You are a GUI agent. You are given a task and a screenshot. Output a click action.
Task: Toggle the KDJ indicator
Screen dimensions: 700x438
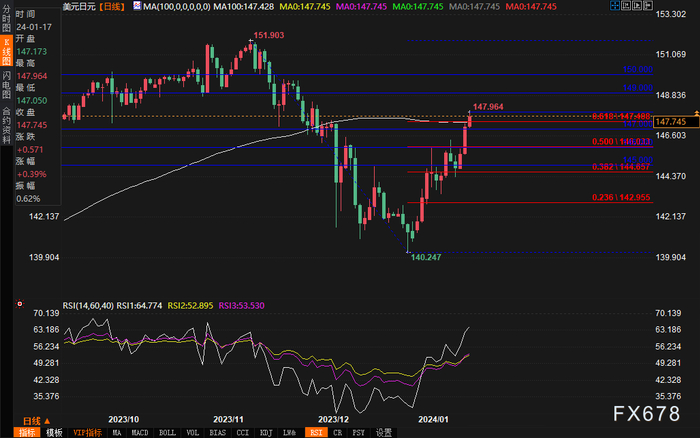click(x=266, y=433)
